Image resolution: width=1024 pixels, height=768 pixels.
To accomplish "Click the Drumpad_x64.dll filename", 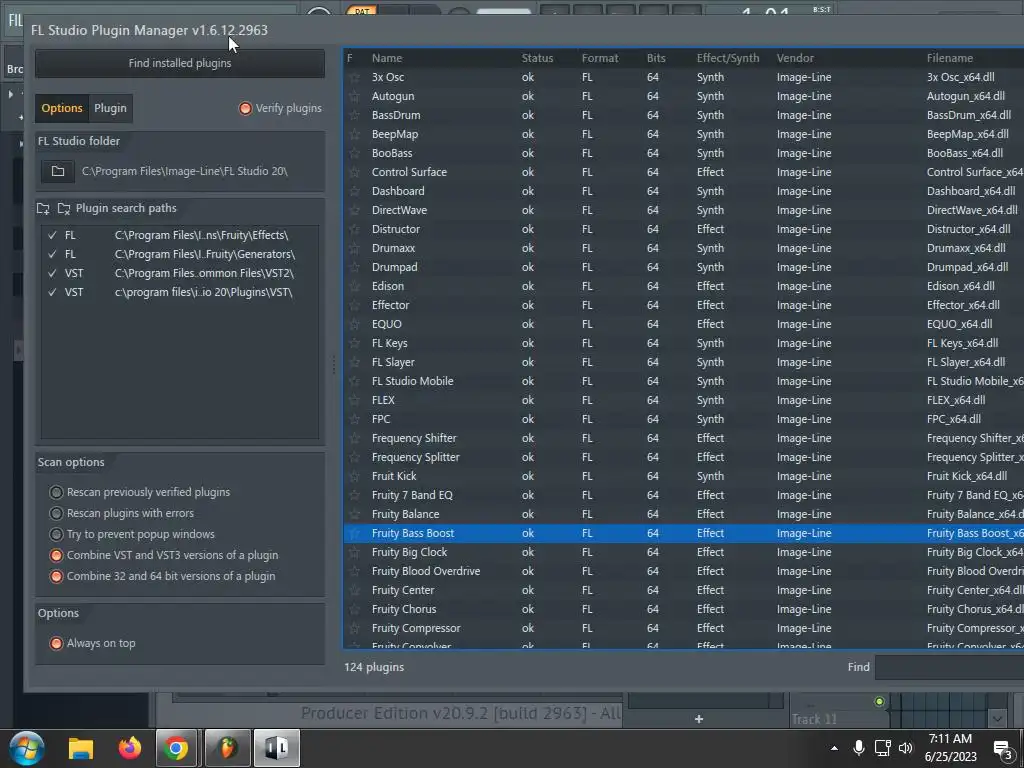I will coord(965,267).
